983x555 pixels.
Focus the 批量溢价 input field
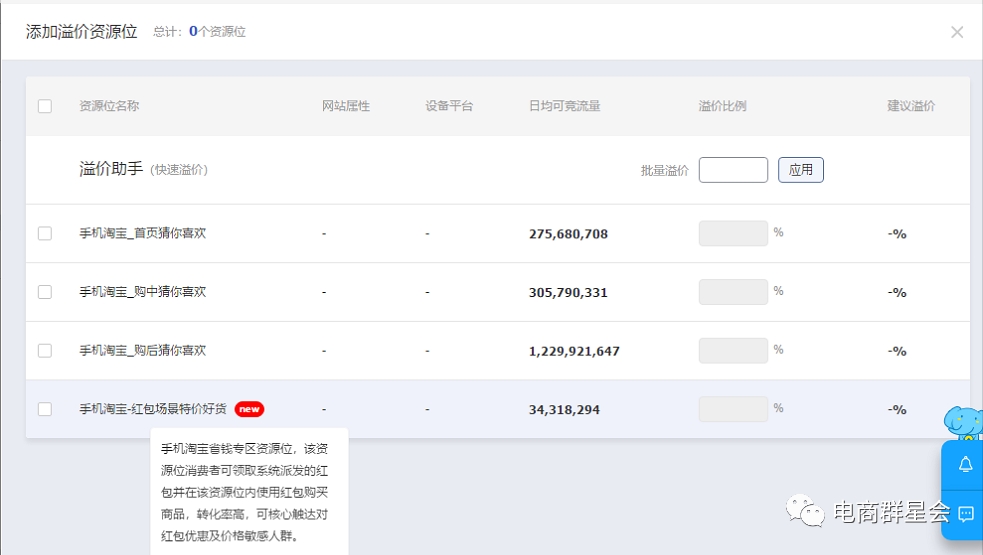tap(733, 170)
